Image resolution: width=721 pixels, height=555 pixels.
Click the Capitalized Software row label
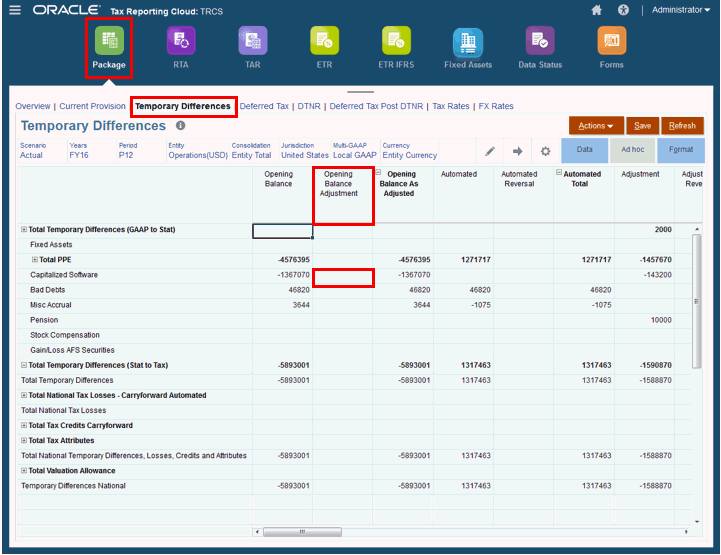click(x=64, y=275)
